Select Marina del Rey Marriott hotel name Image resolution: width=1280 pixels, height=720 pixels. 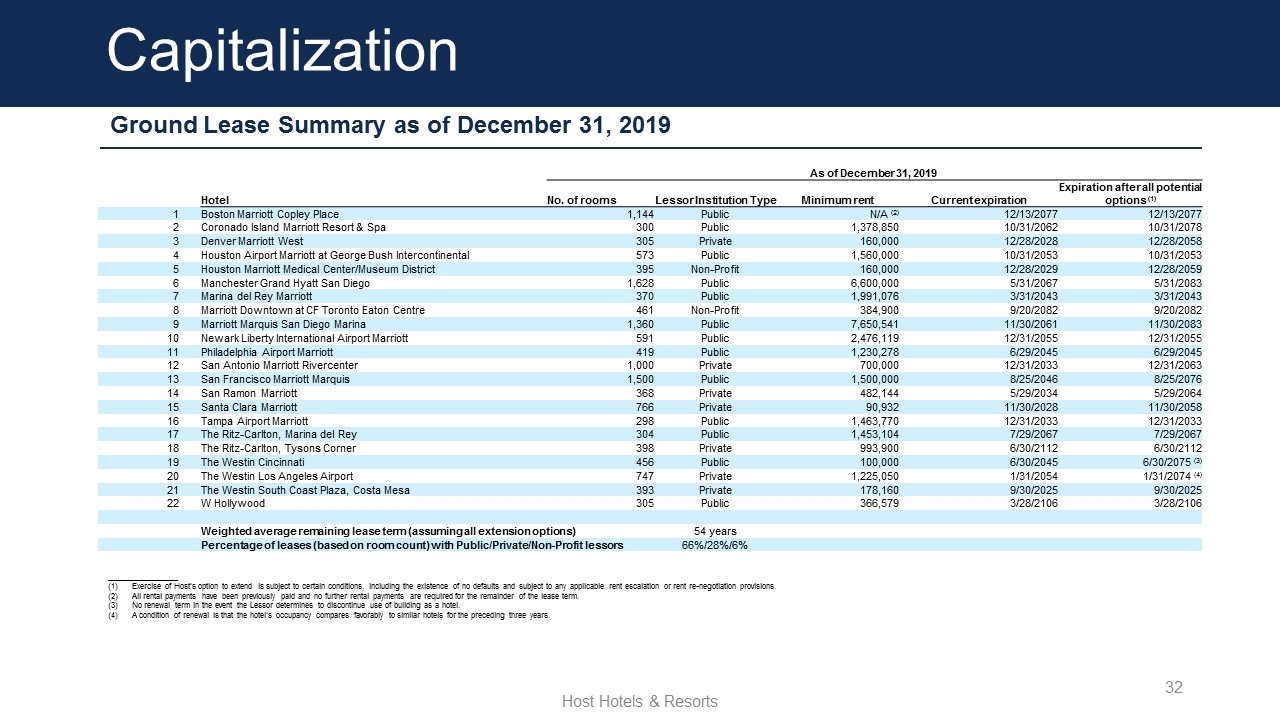(x=257, y=296)
